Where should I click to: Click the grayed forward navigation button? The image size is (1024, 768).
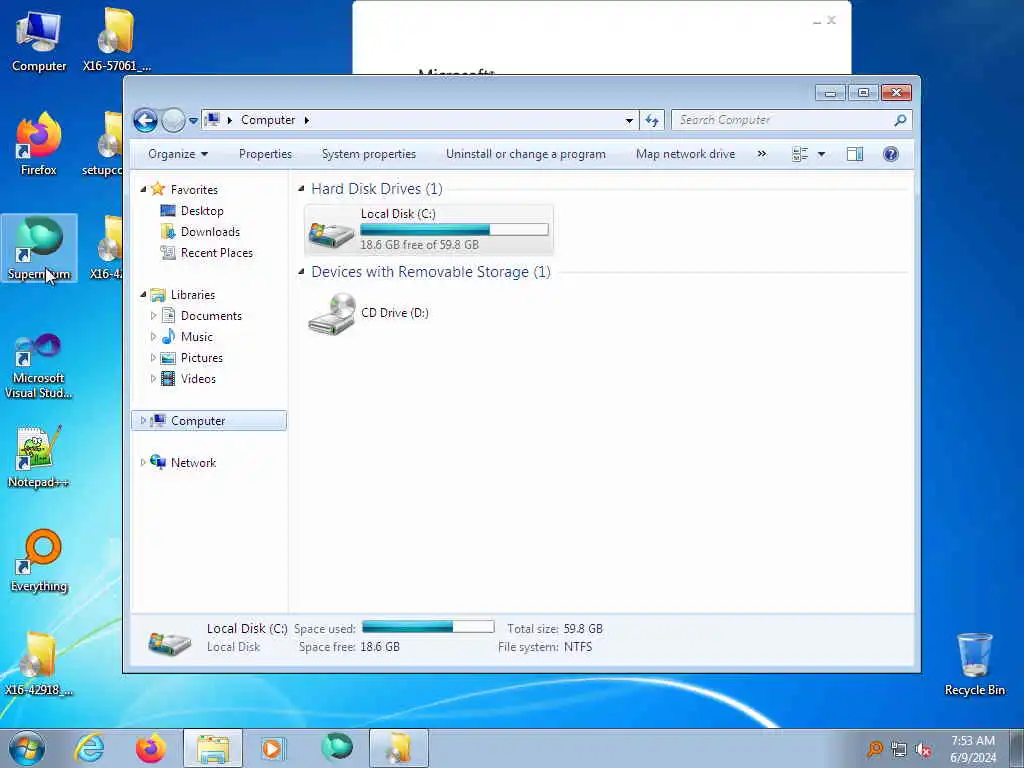click(173, 120)
